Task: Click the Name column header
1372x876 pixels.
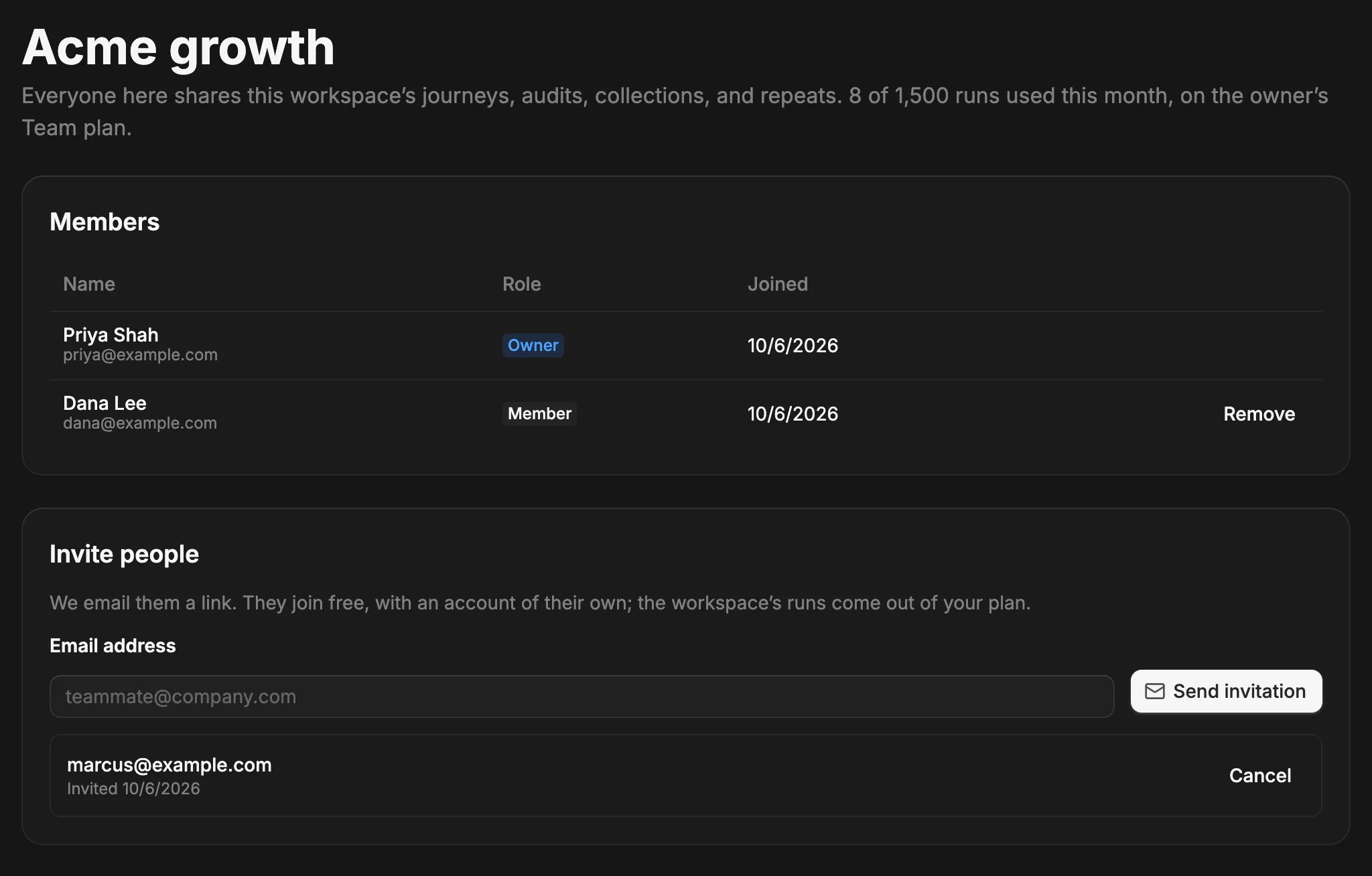Action: pyautogui.click(x=89, y=284)
